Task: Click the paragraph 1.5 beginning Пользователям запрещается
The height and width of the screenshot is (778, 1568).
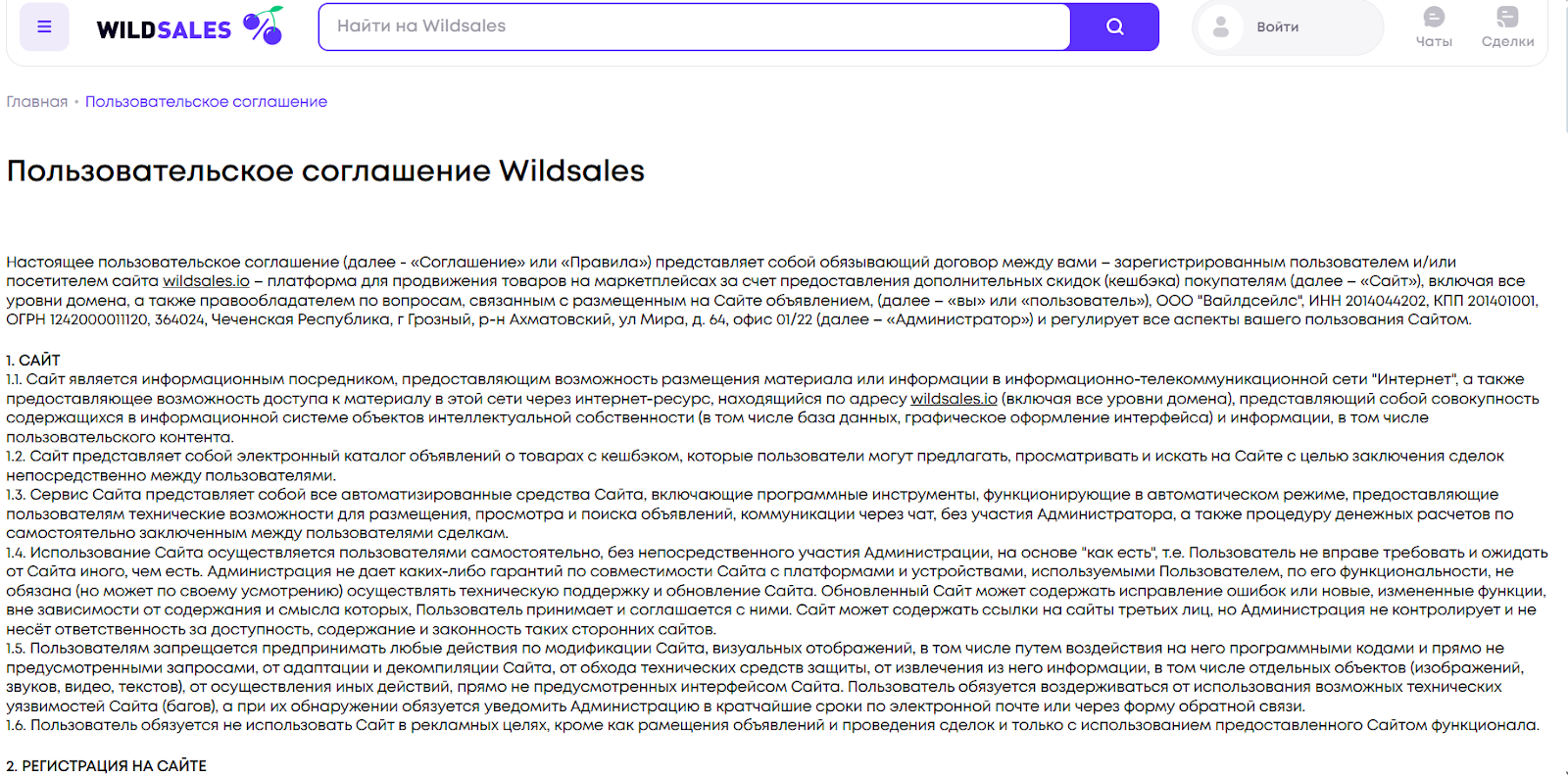Action: [765, 677]
